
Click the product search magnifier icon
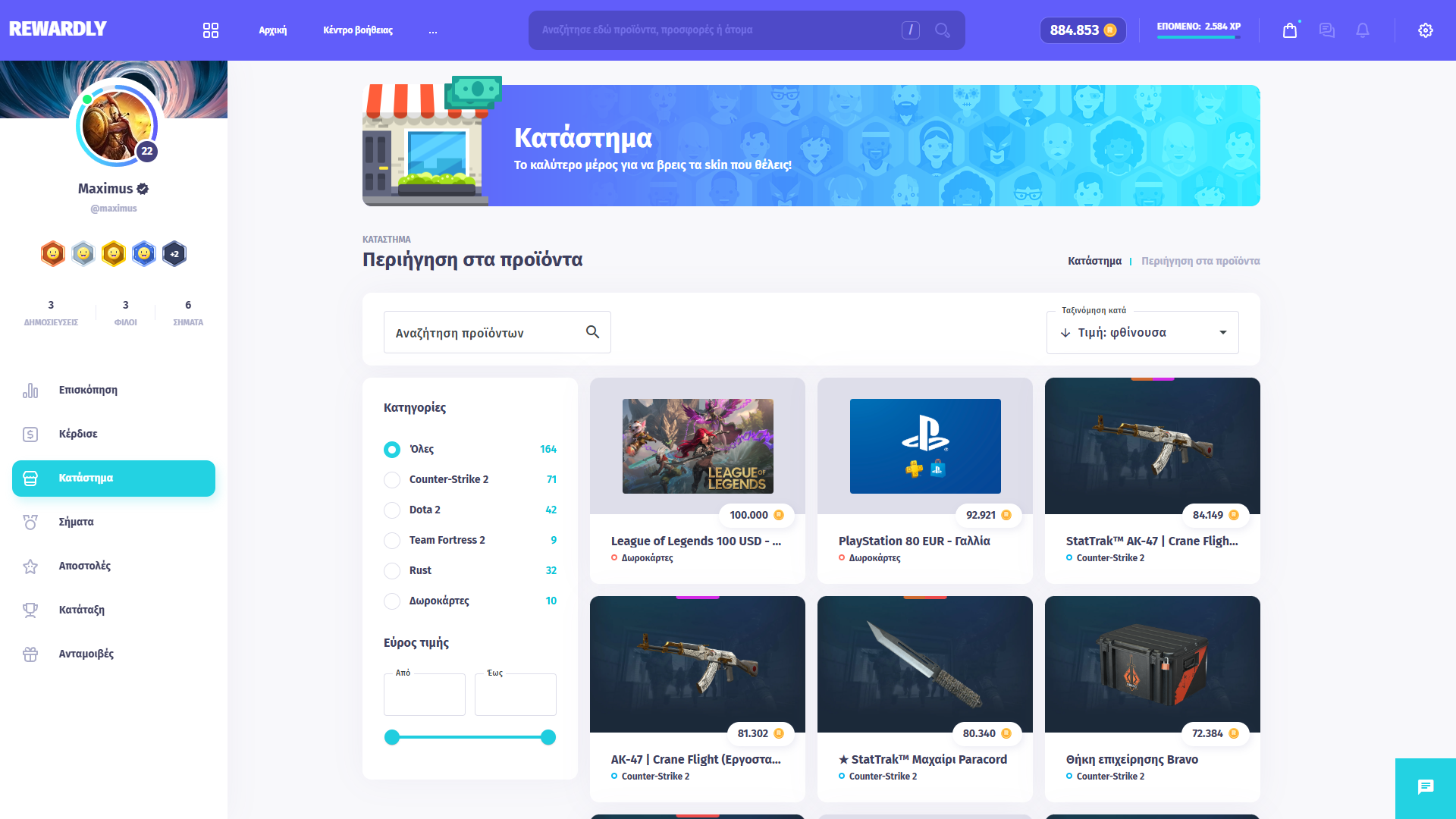click(x=592, y=332)
